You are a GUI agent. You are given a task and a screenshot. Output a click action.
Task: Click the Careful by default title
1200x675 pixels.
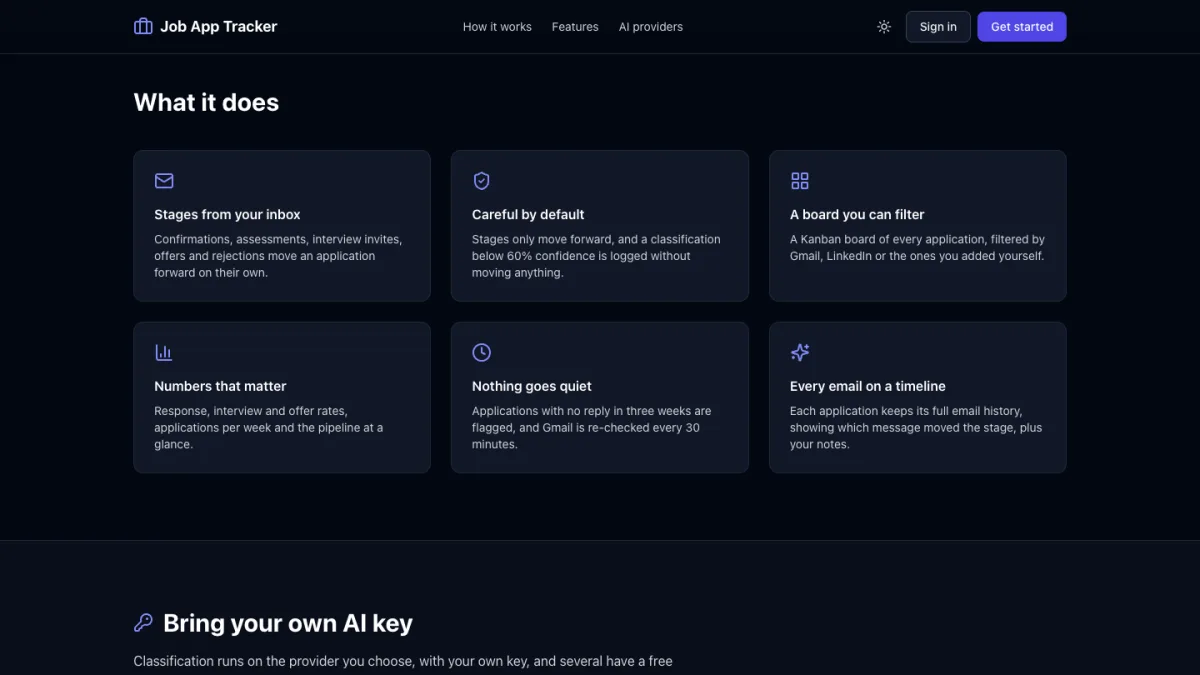click(x=528, y=214)
